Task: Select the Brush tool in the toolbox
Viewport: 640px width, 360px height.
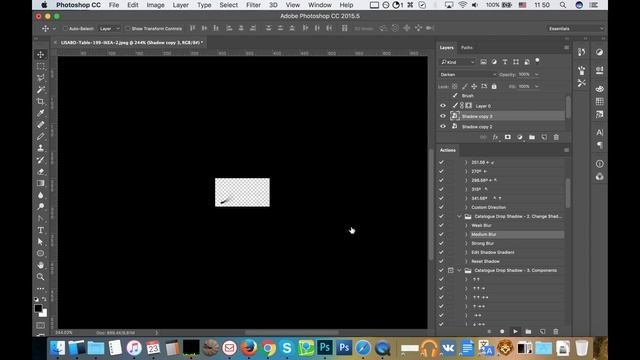Action: pos(40,137)
